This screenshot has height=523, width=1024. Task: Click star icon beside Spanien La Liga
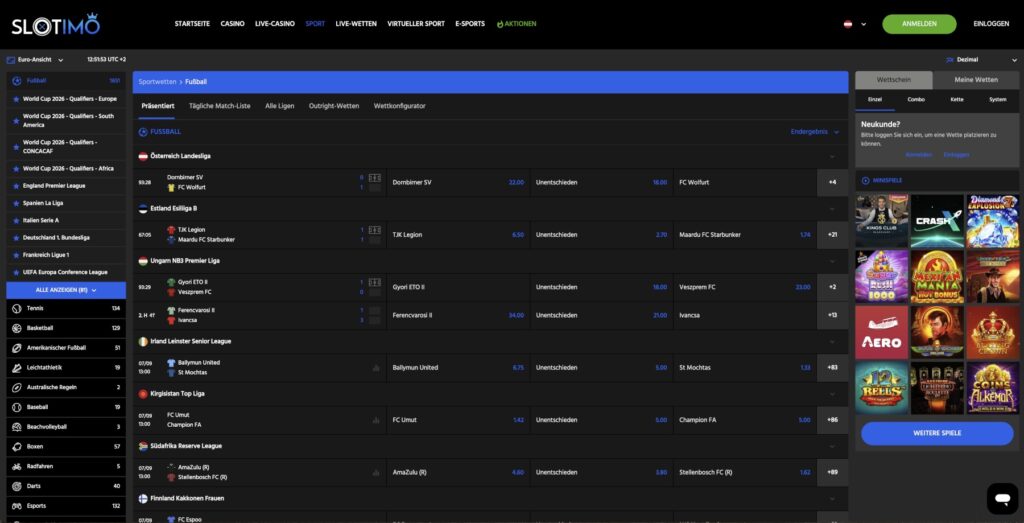click(x=16, y=203)
